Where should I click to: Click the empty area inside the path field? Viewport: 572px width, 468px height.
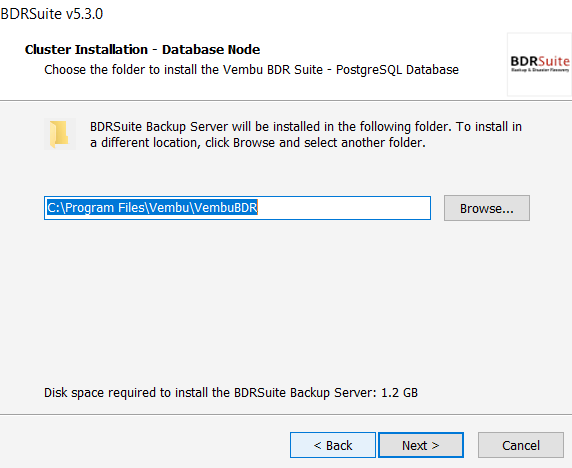tap(344, 208)
